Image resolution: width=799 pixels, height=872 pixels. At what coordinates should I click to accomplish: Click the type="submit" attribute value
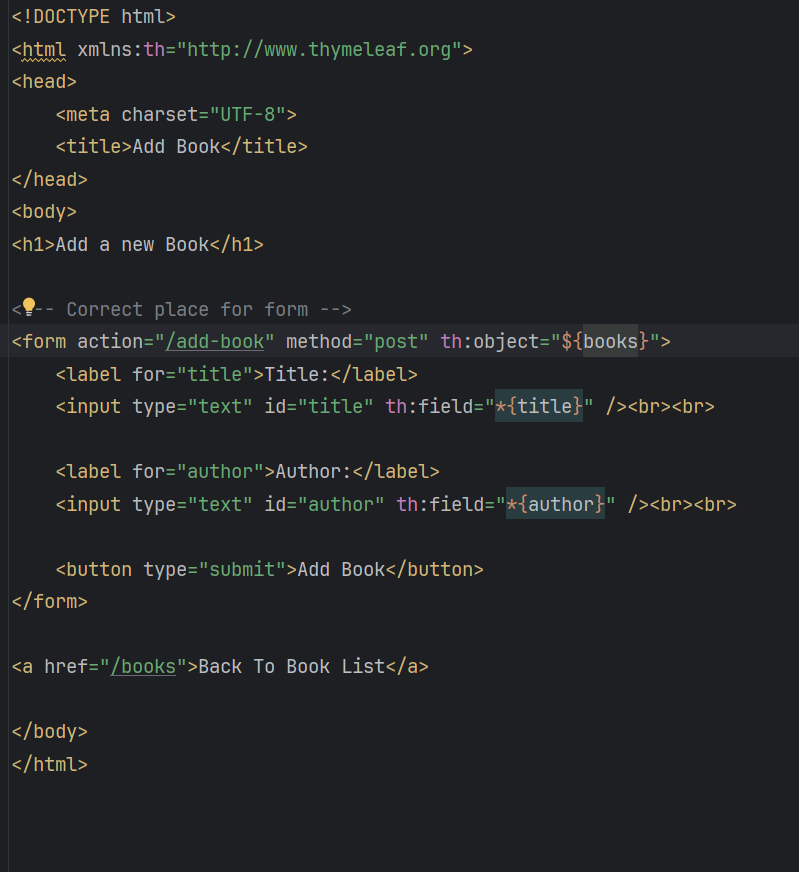[x=242, y=569]
